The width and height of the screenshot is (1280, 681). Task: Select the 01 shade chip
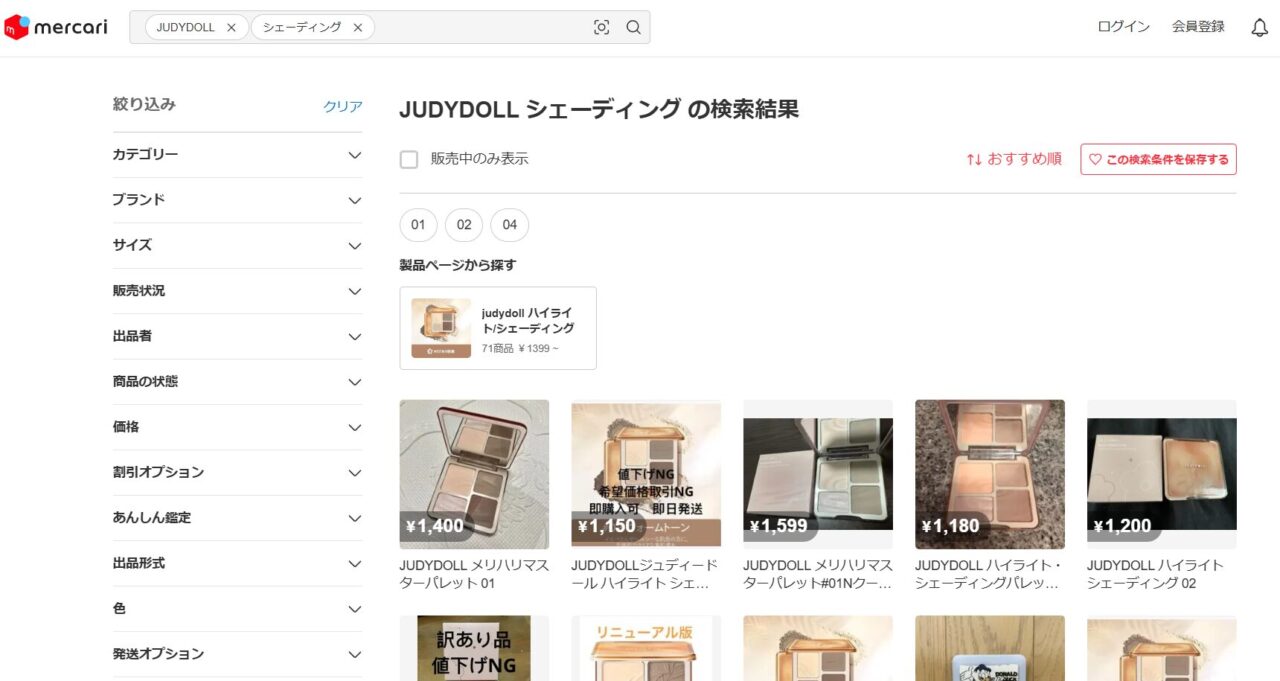[418, 225]
